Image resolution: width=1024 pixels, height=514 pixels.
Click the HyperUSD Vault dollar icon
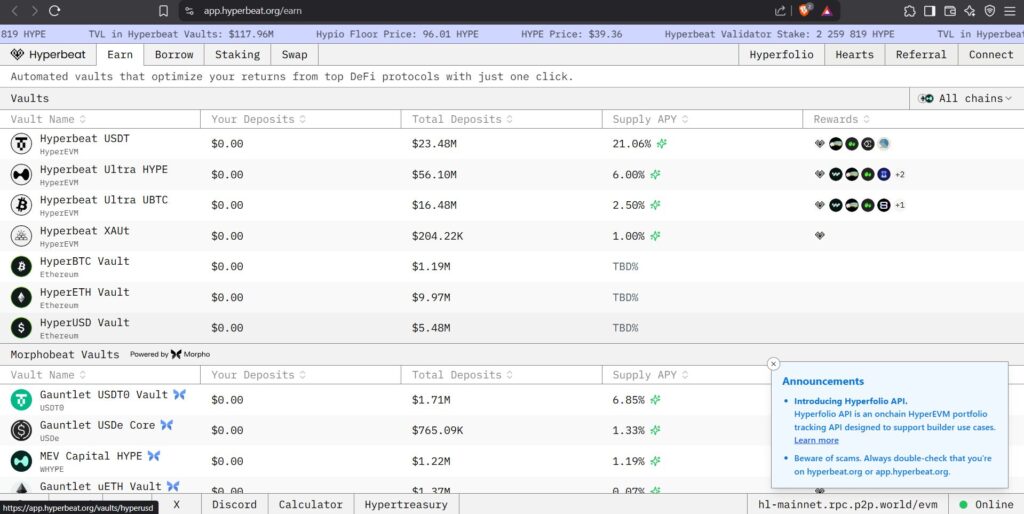pyautogui.click(x=21, y=328)
